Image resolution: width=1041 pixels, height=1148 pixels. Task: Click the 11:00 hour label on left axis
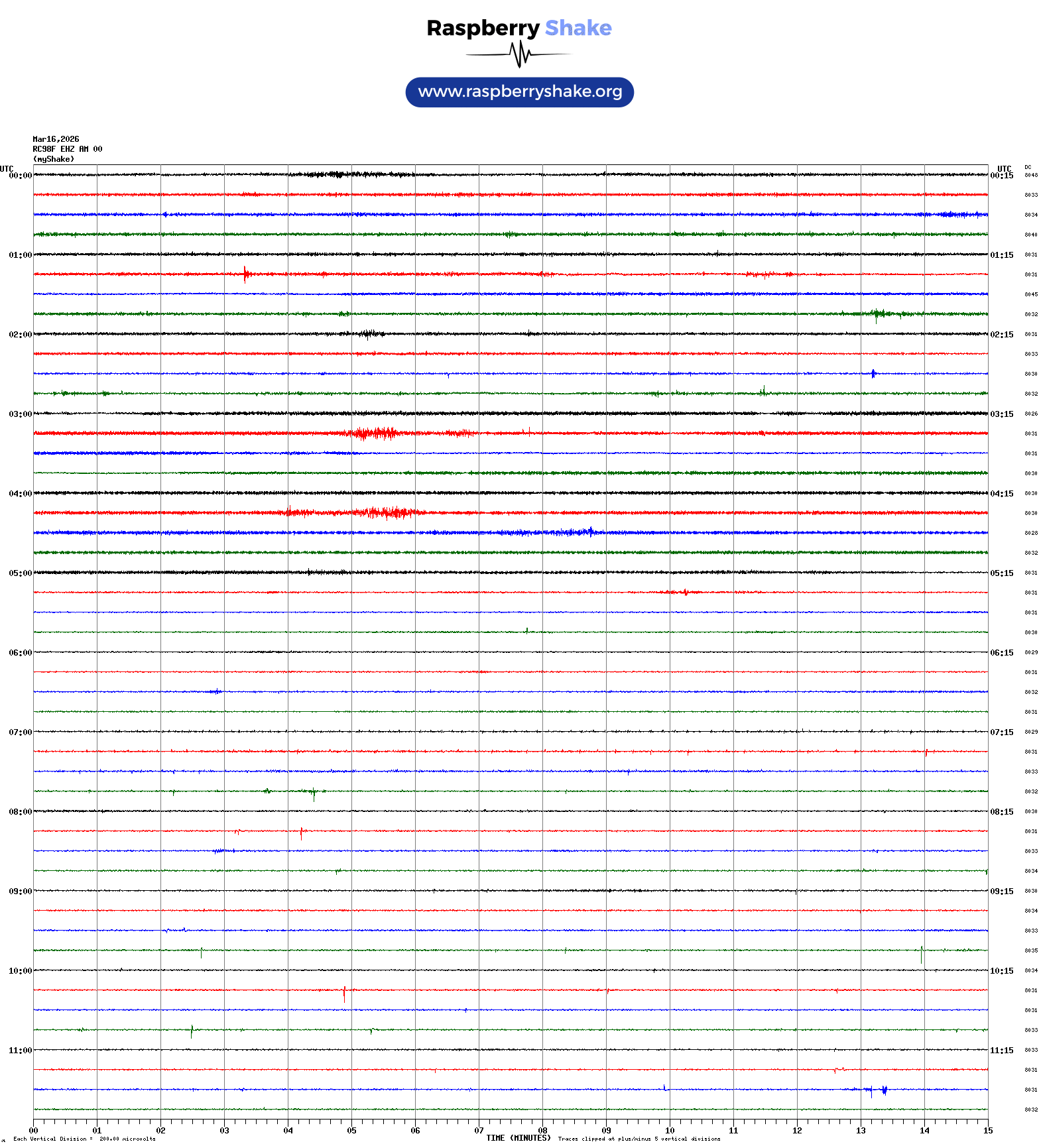(20, 1051)
